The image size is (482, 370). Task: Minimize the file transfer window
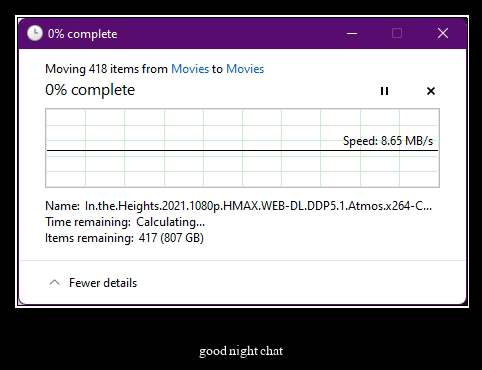pyautogui.click(x=352, y=33)
